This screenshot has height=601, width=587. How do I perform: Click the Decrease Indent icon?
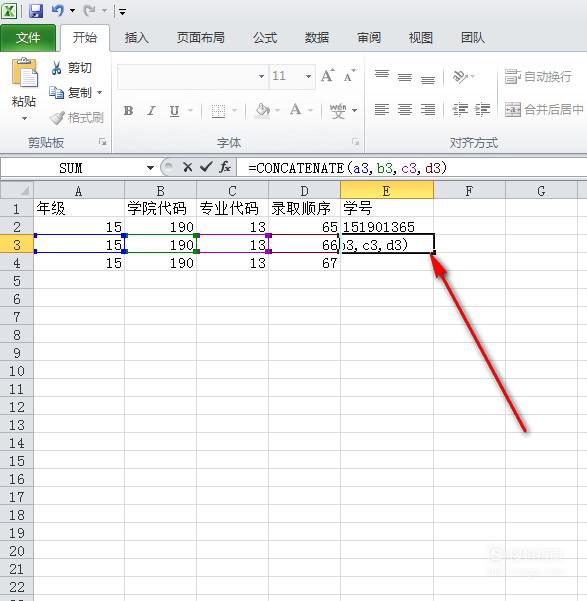coord(460,110)
